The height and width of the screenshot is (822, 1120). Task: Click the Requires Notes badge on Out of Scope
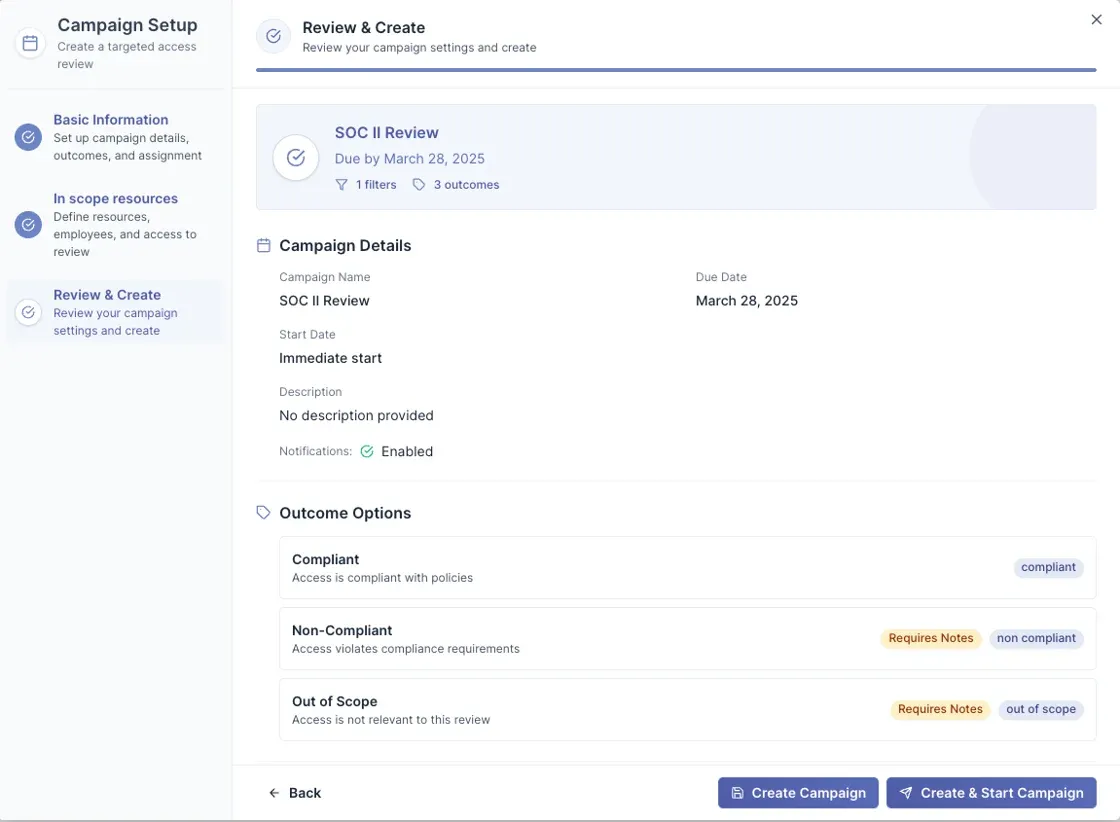pyautogui.click(x=939, y=709)
